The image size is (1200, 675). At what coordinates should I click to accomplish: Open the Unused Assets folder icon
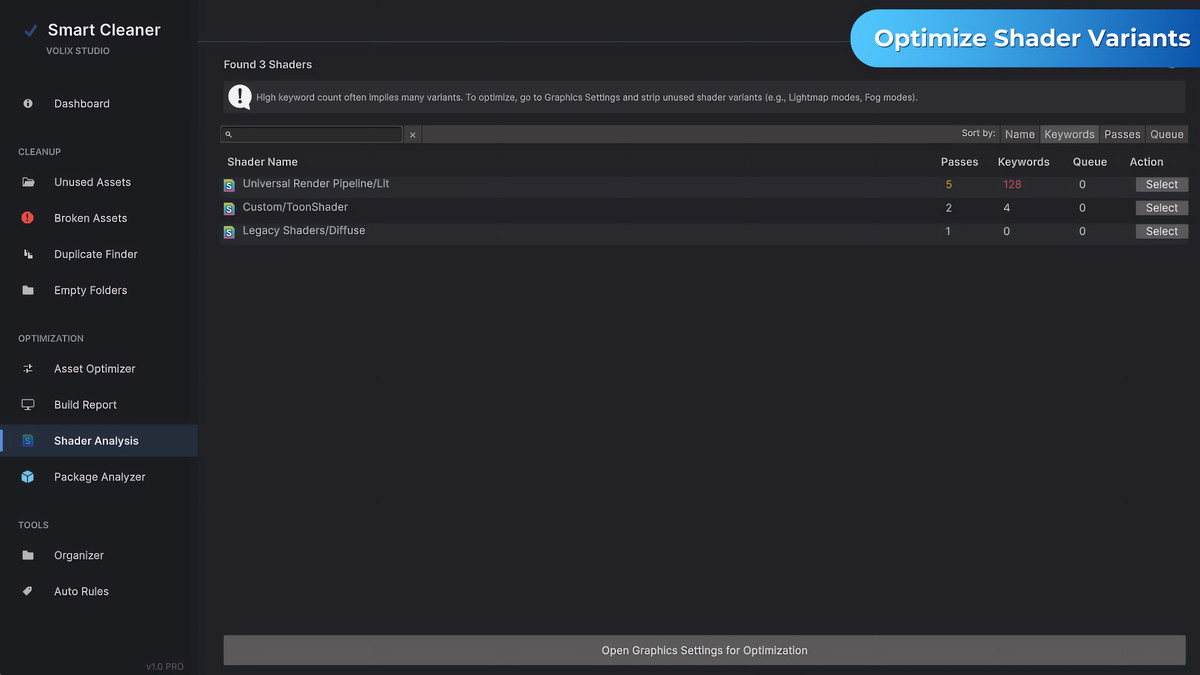pos(29,182)
